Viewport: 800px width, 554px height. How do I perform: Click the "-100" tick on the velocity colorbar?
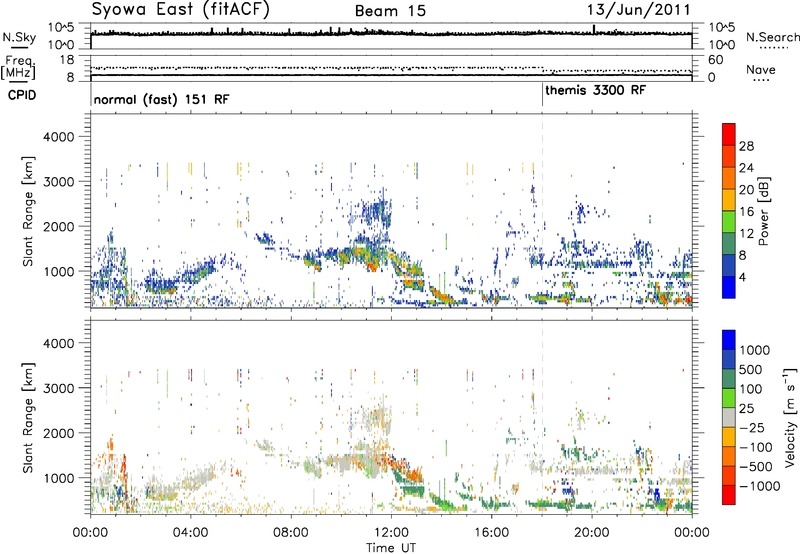[756, 447]
